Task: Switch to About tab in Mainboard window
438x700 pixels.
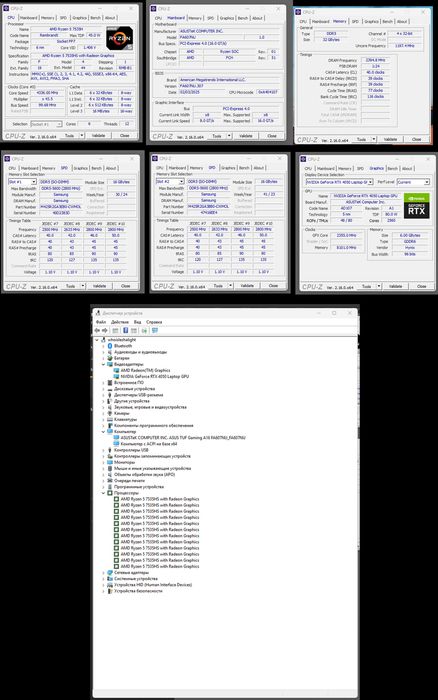Action: [258, 18]
